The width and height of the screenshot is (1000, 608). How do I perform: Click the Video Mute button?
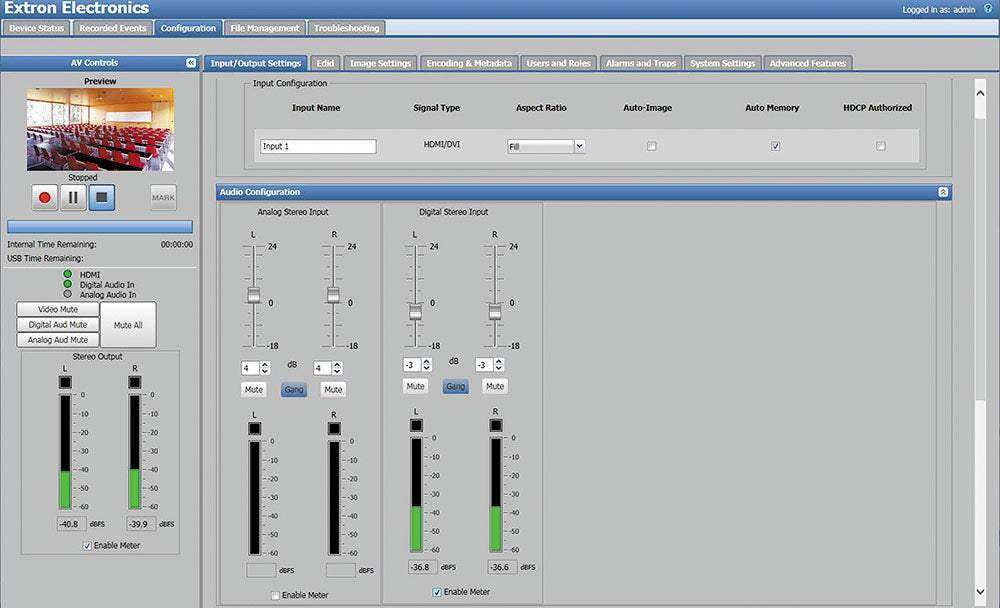[x=57, y=310]
